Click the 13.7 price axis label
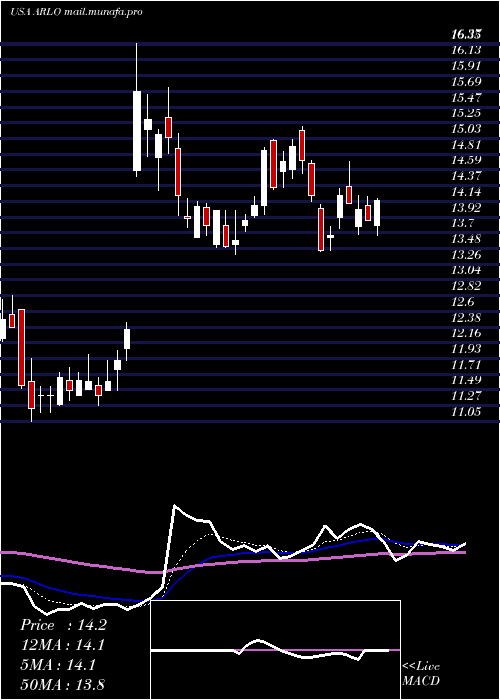Viewport: 500px width, 700px height. 463,223
